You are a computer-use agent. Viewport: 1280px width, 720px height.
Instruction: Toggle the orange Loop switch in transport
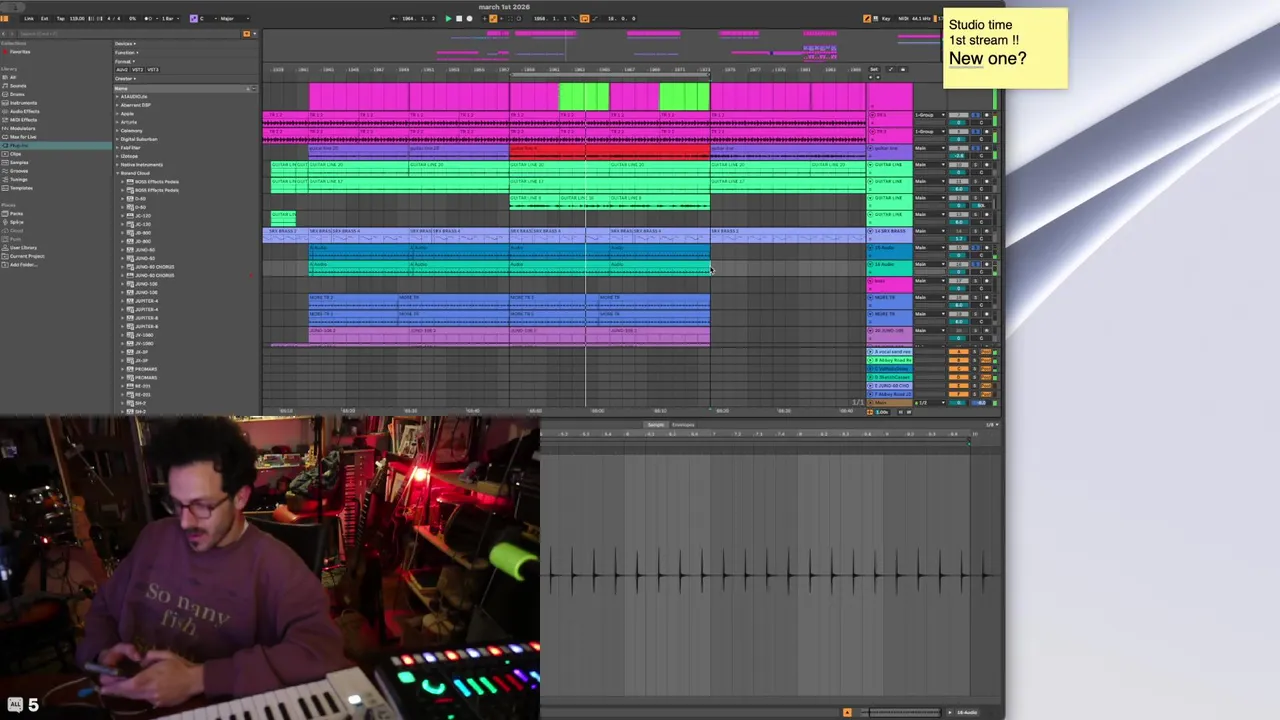(x=585, y=18)
